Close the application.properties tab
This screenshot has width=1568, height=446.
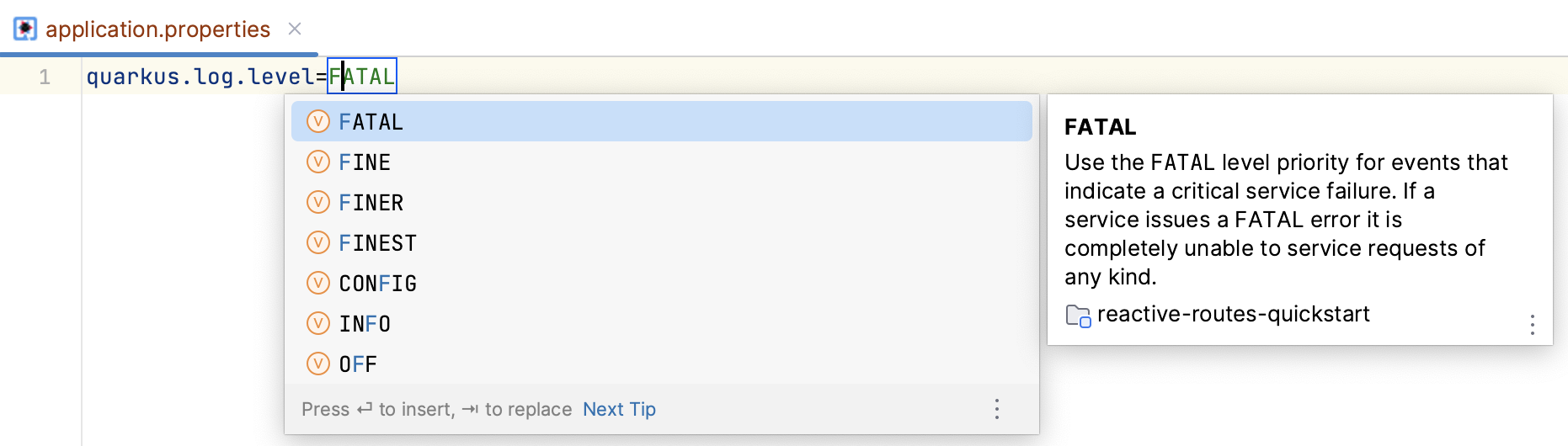click(x=295, y=29)
